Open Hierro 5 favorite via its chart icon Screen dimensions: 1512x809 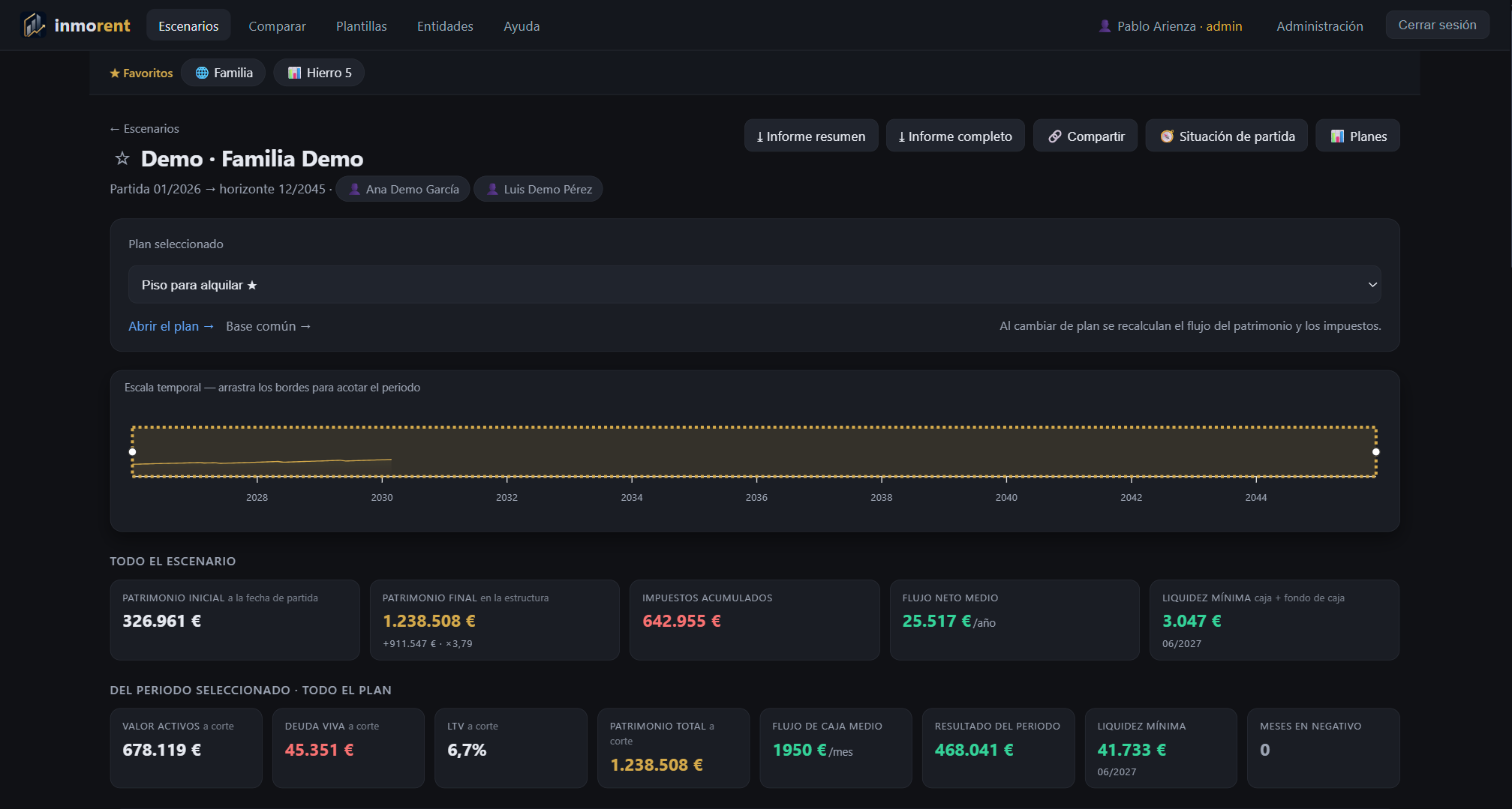pyautogui.click(x=294, y=73)
